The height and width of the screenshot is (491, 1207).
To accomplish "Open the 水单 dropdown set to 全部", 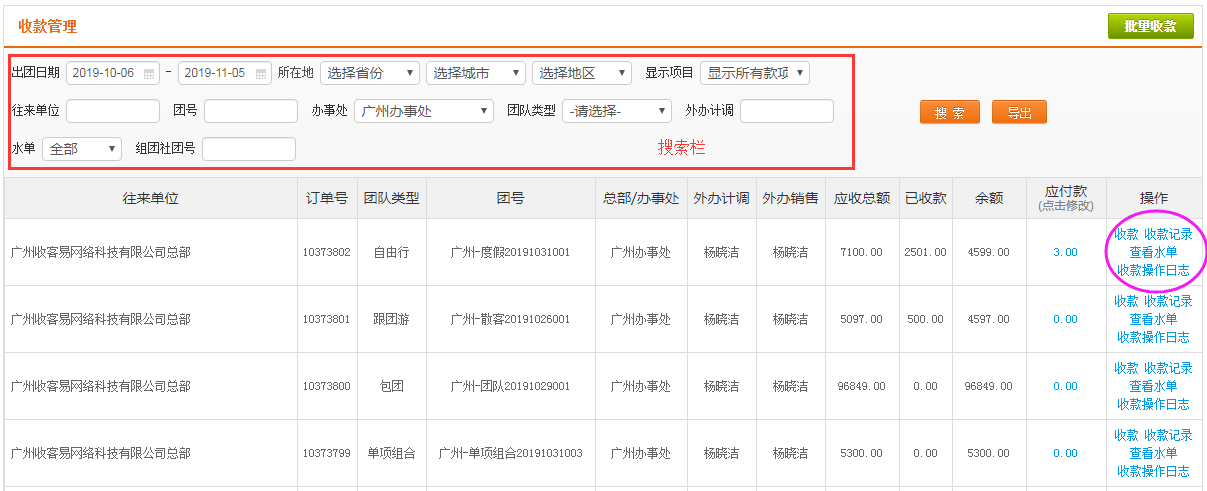I will coord(82,149).
